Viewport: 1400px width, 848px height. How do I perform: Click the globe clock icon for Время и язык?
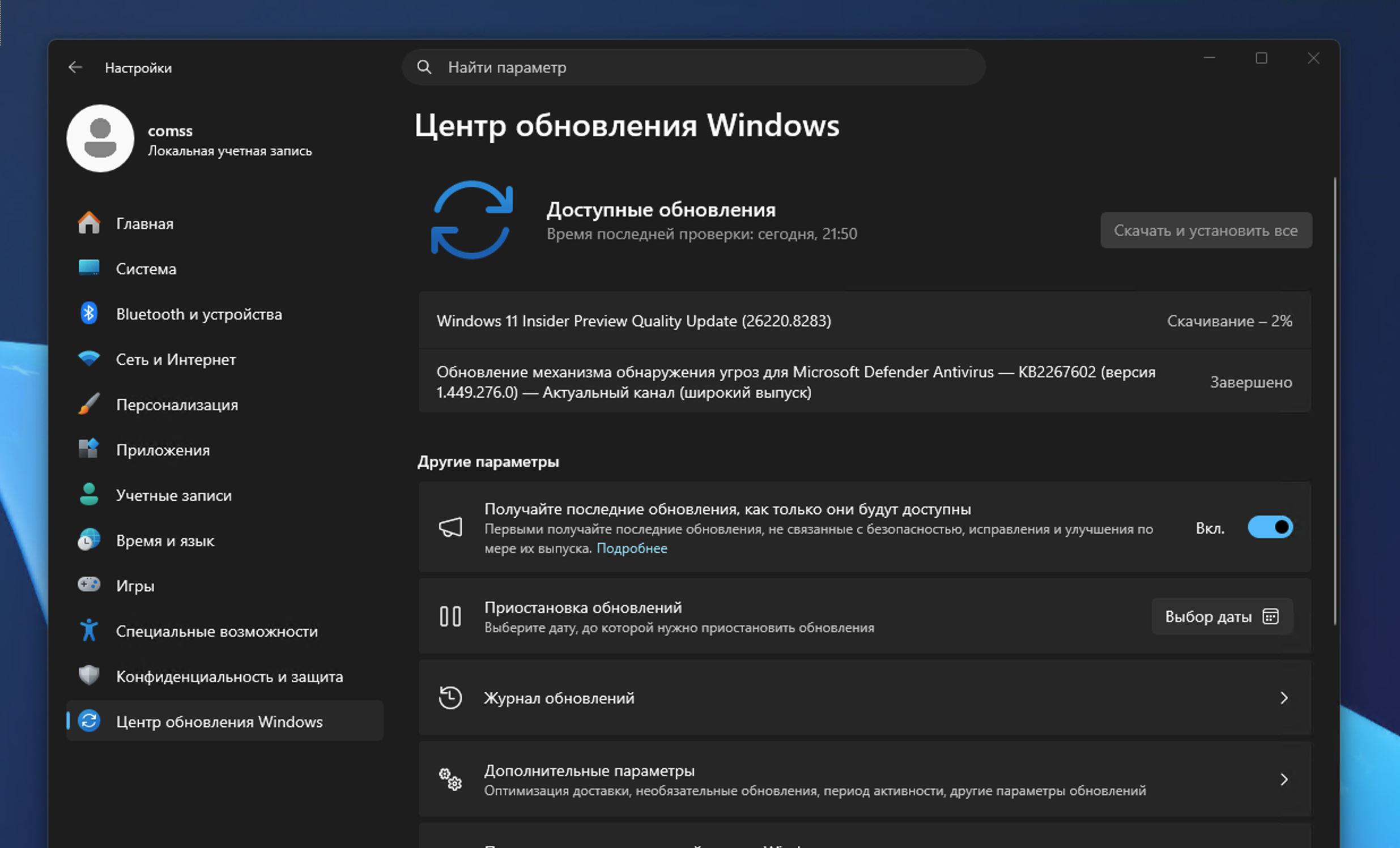[88, 540]
